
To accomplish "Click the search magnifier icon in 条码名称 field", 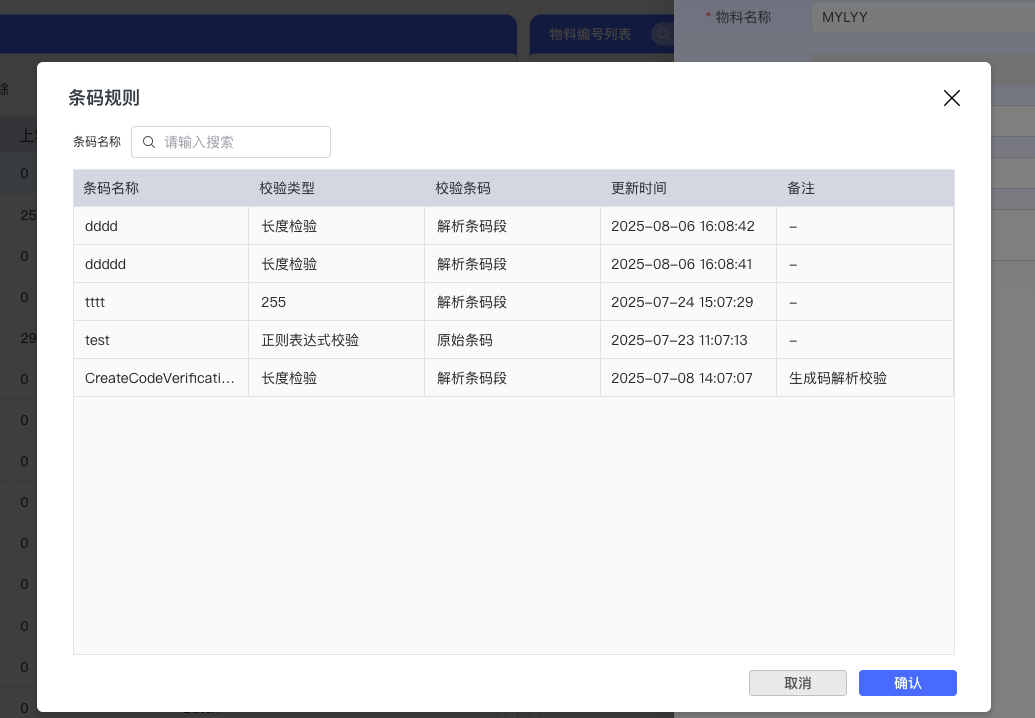I will [149, 142].
